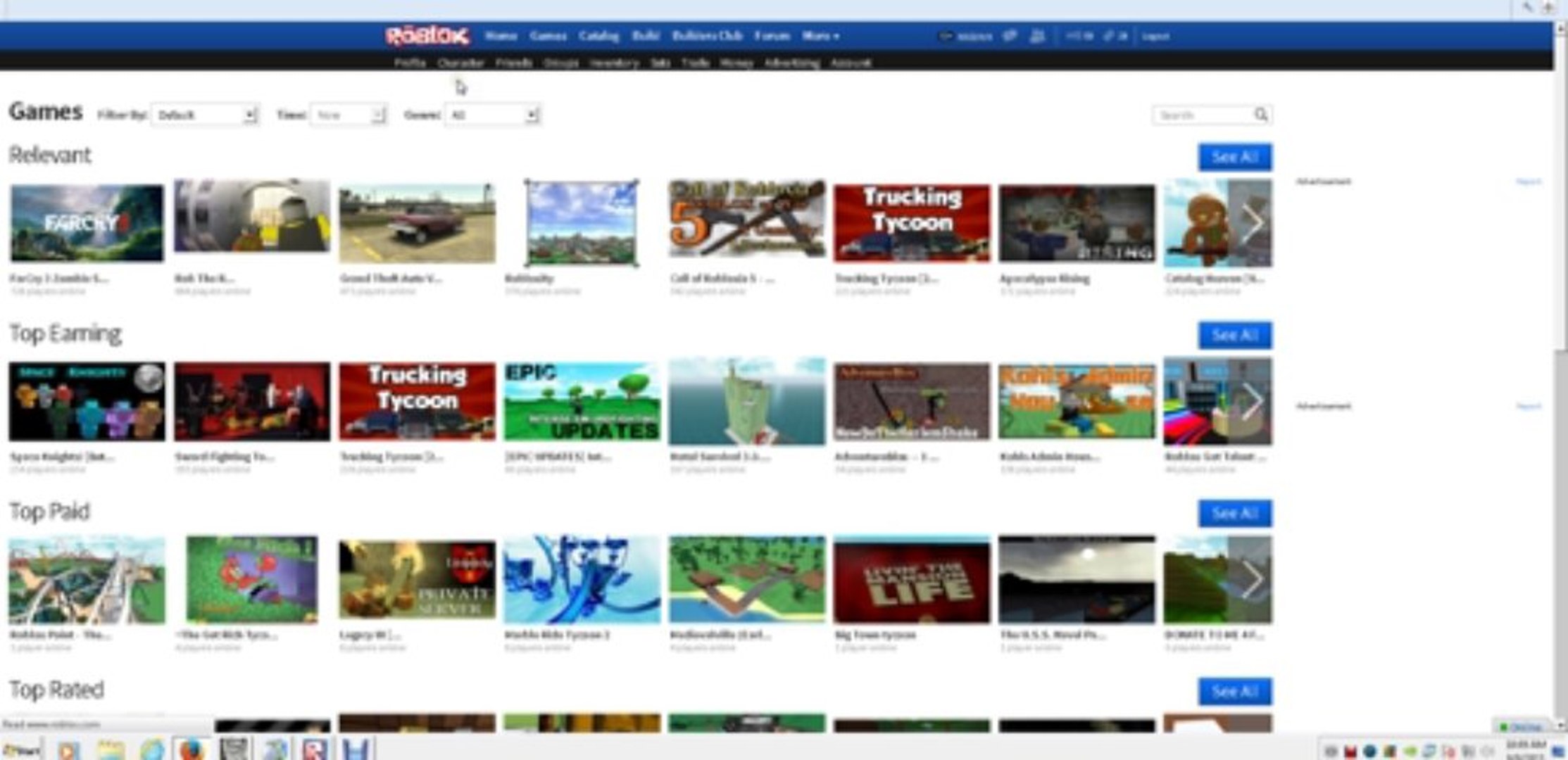Click next arrow in Top Earning row
The height and width of the screenshot is (760, 1568).
pyautogui.click(x=1252, y=402)
